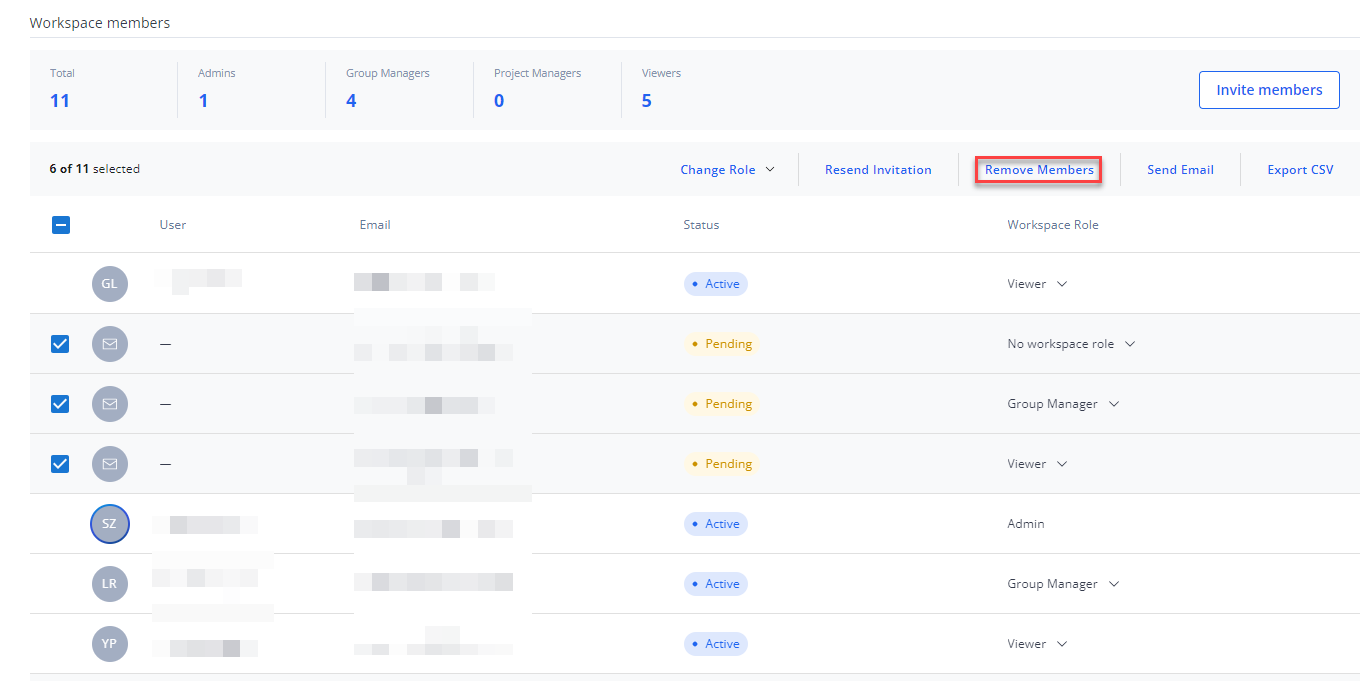Screen dimensions: 1364x681
Task: Click Remove Members action
Action: tap(1039, 170)
